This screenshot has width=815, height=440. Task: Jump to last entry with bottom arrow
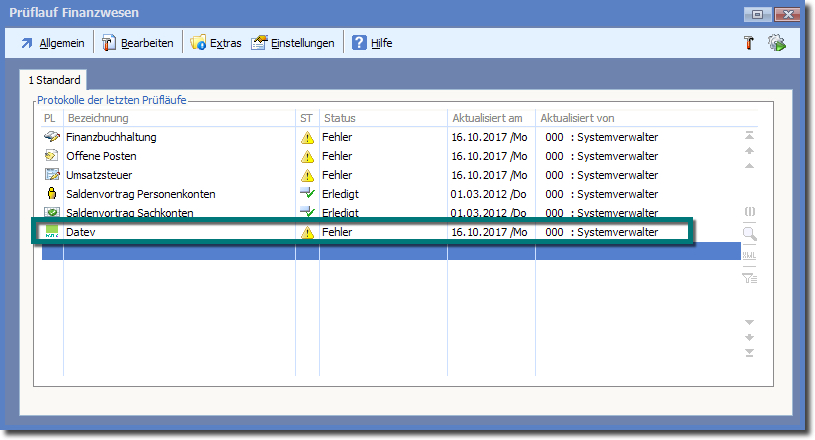(x=749, y=353)
